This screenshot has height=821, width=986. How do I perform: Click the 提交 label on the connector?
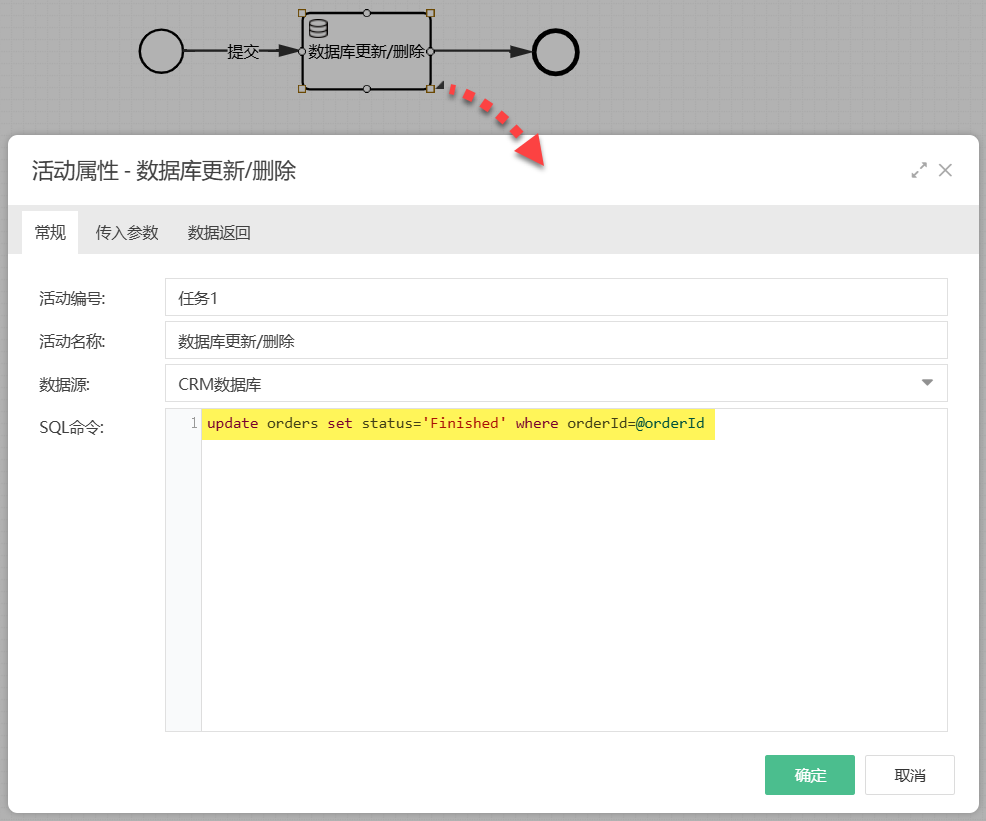click(243, 52)
